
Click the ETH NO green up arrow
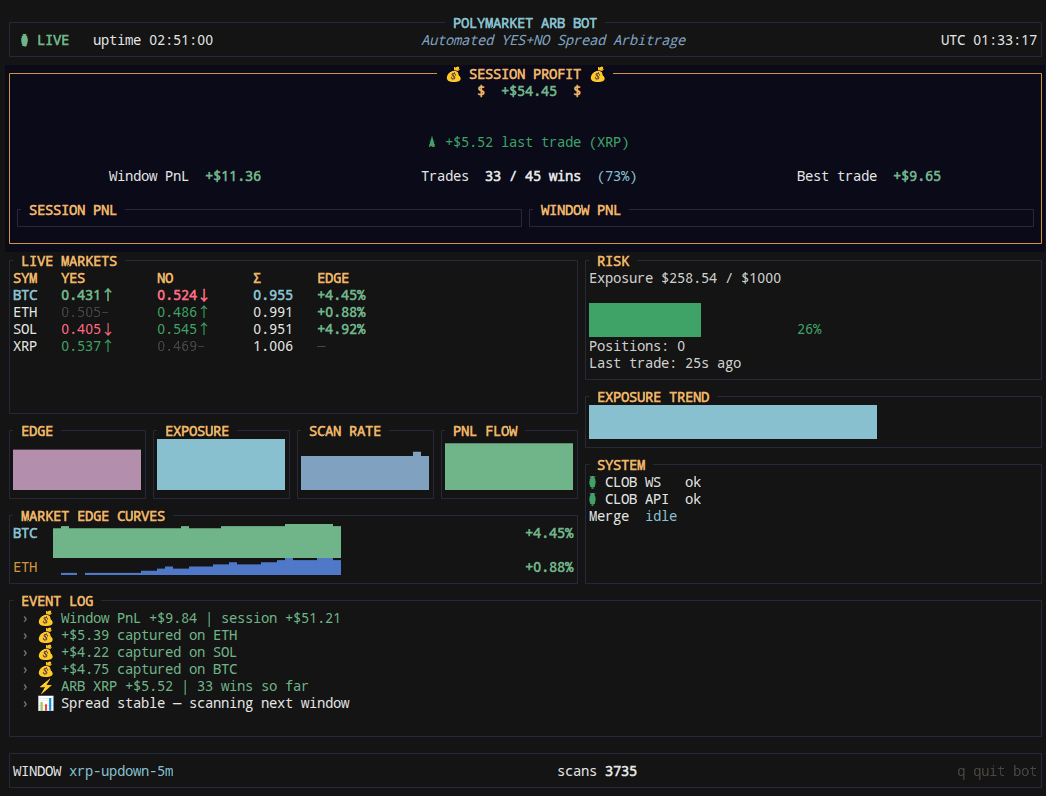click(204, 312)
